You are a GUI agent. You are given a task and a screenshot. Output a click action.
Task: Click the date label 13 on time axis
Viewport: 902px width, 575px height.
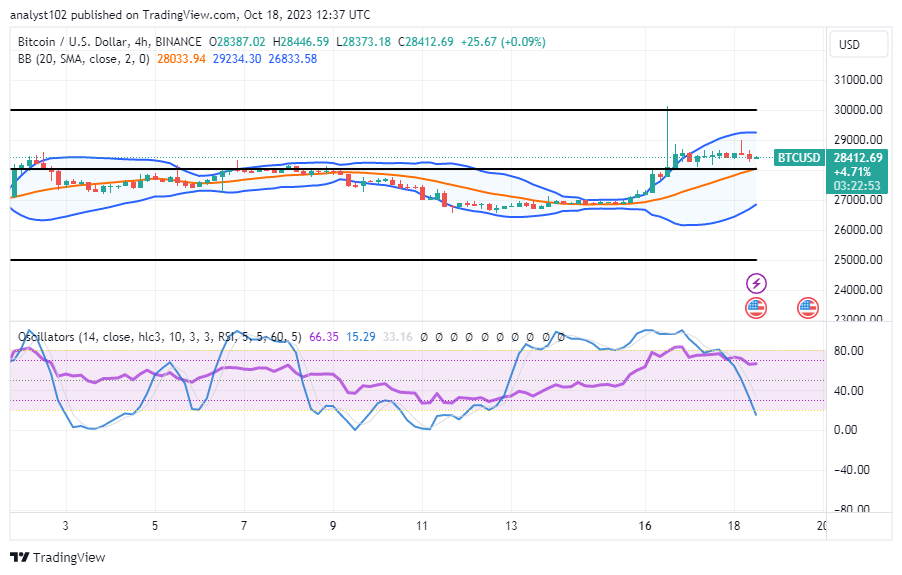511,526
